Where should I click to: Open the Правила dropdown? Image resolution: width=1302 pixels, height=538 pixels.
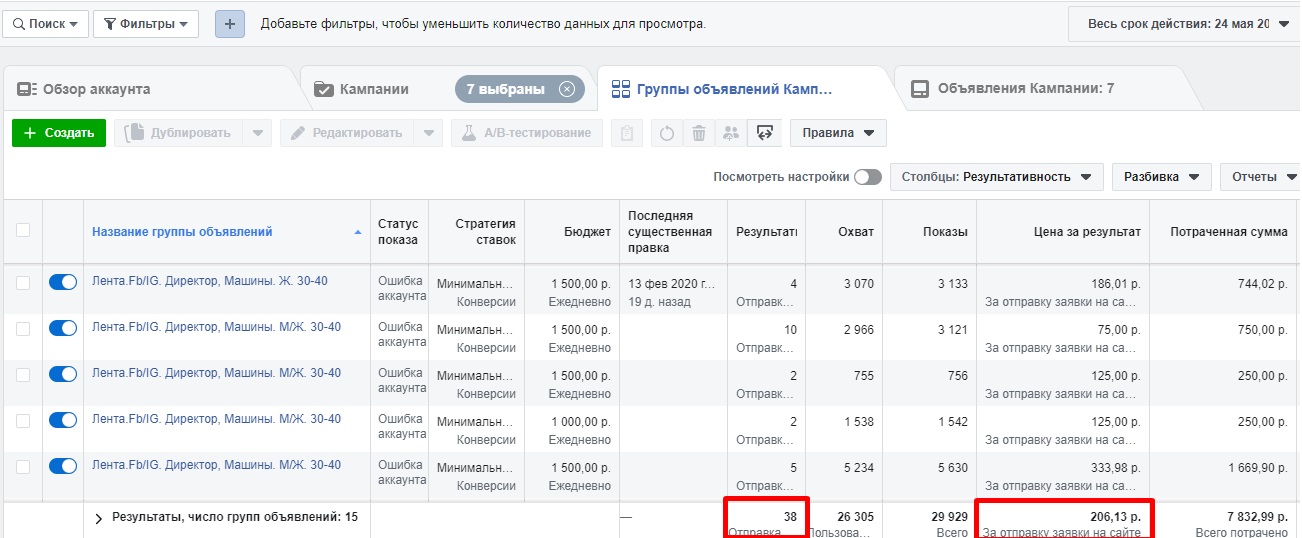click(x=838, y=133)
